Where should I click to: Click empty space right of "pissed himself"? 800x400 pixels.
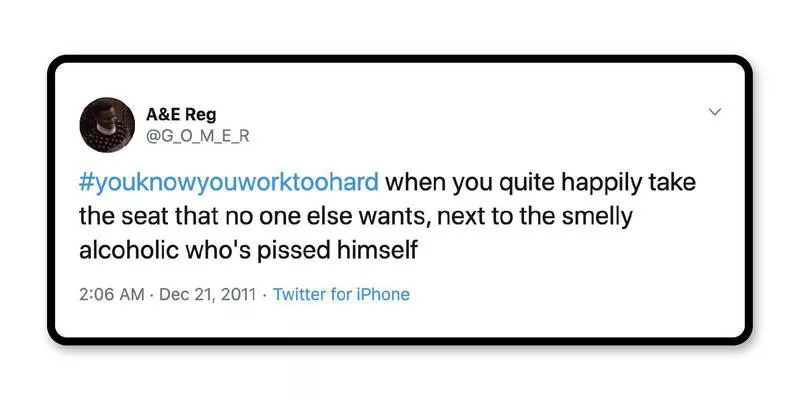tap(560, 250)
